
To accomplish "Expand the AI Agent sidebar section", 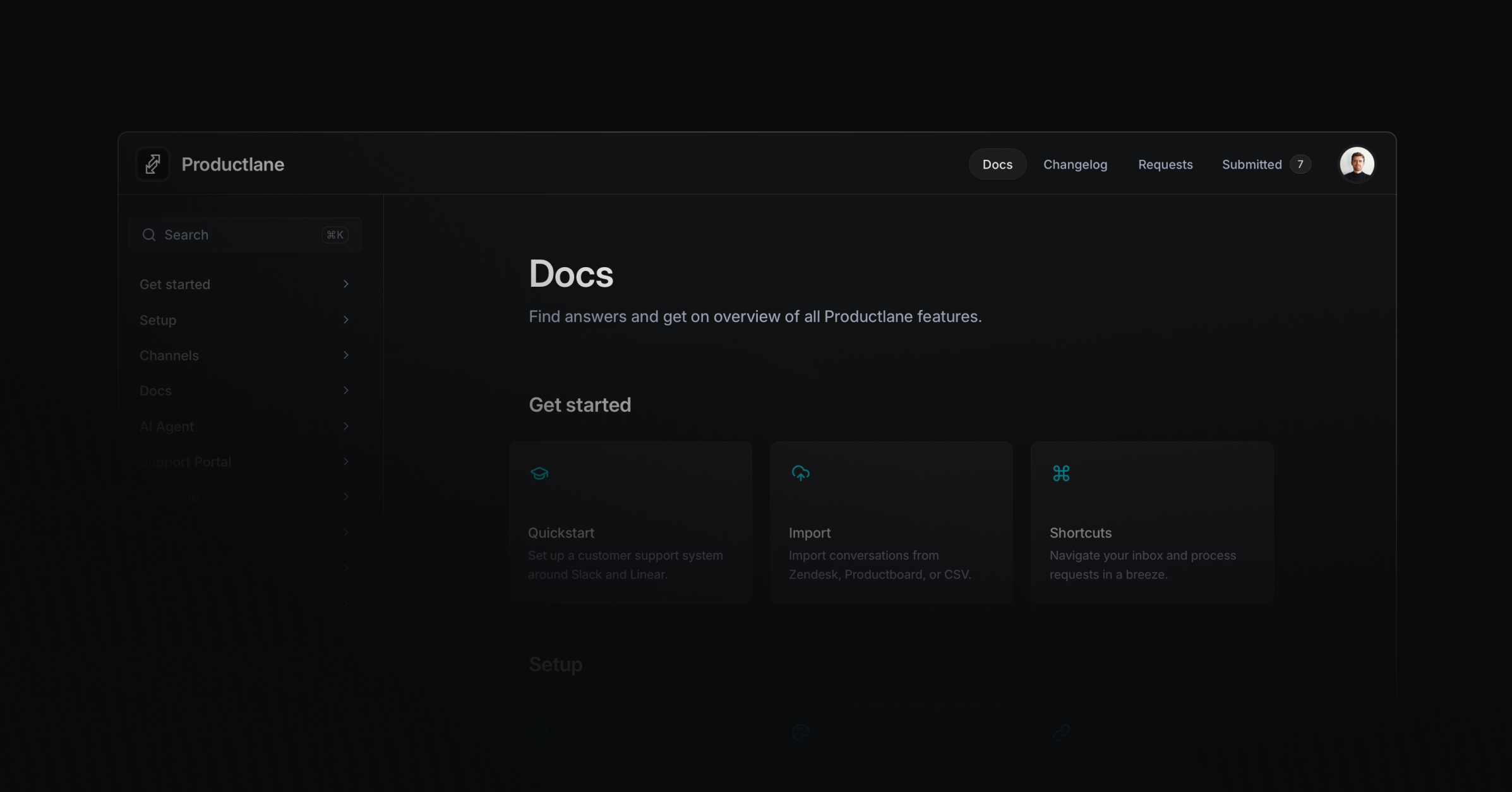I will click(167, 426).
